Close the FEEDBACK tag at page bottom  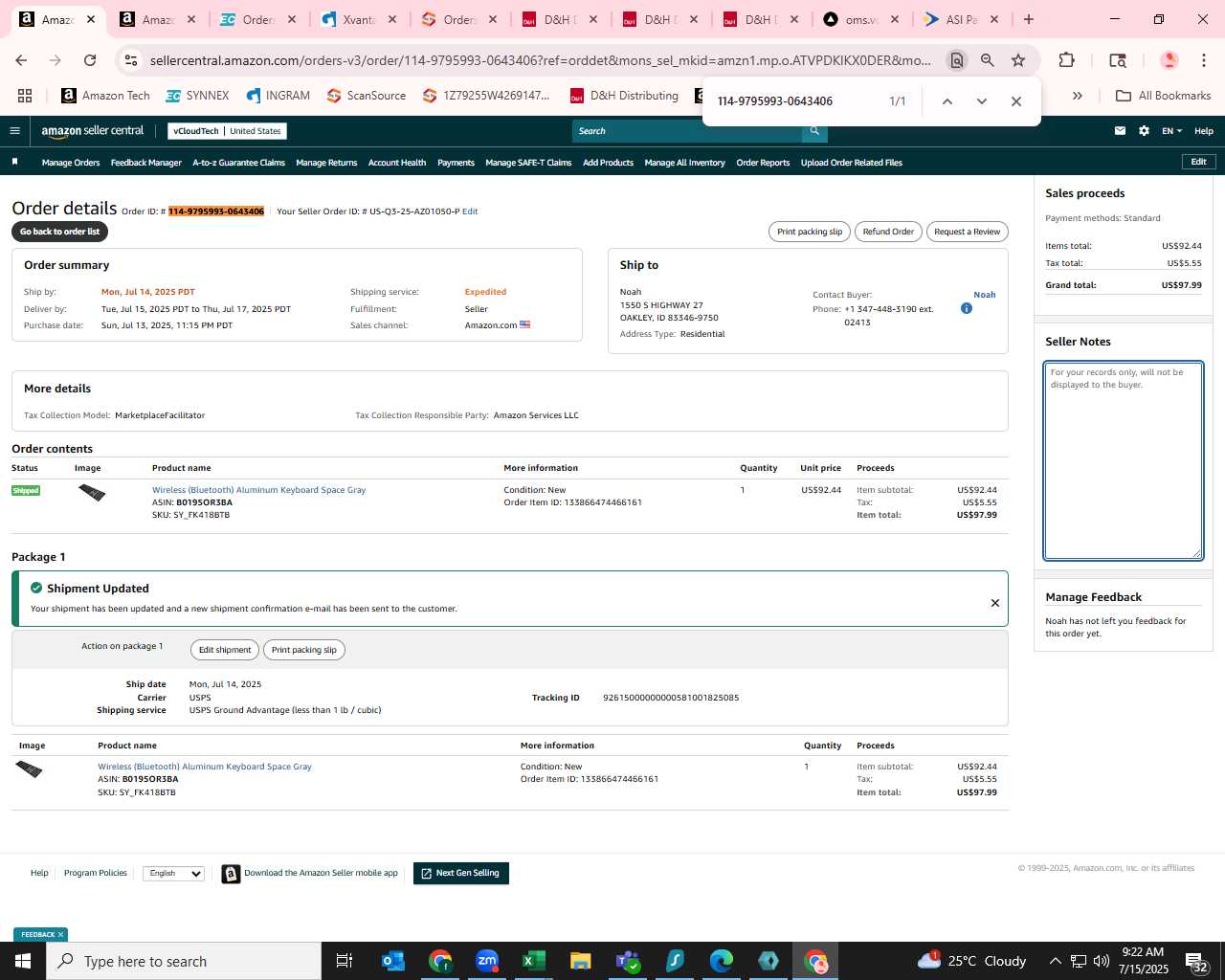coord(60,935)
